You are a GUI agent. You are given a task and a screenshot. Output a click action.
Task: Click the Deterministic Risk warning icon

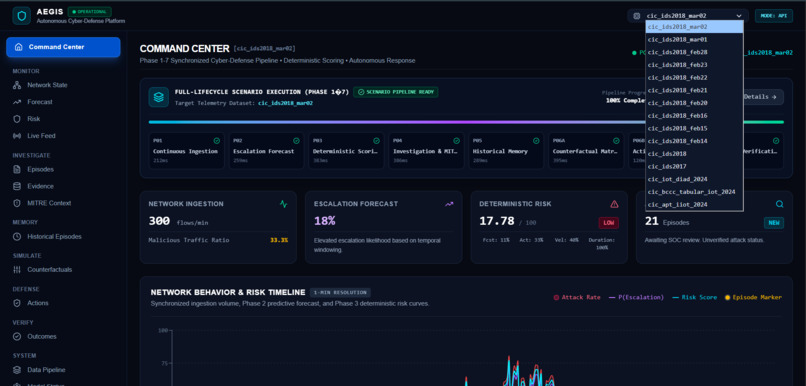(x=614, y=204)
